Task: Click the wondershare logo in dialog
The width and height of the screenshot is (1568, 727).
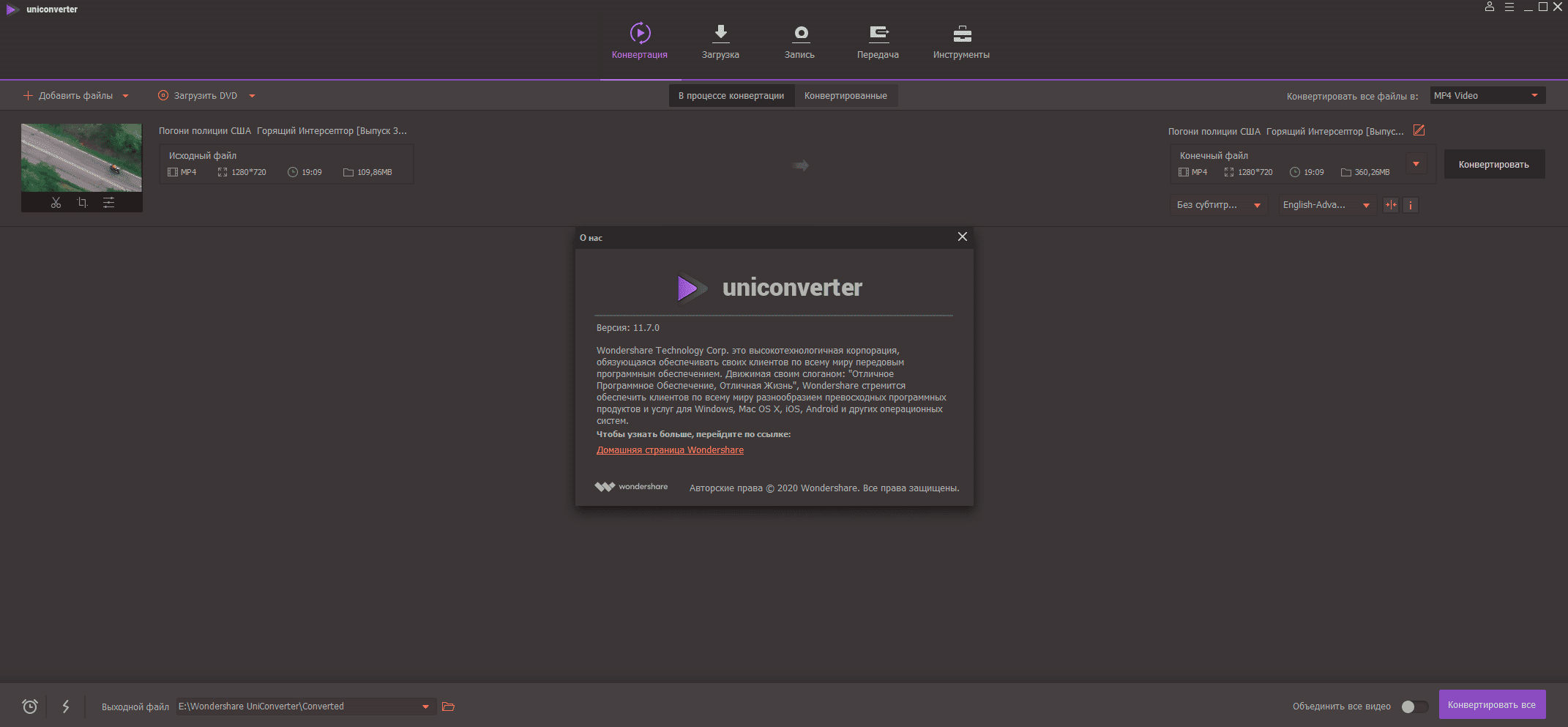Action: point(631,487)
